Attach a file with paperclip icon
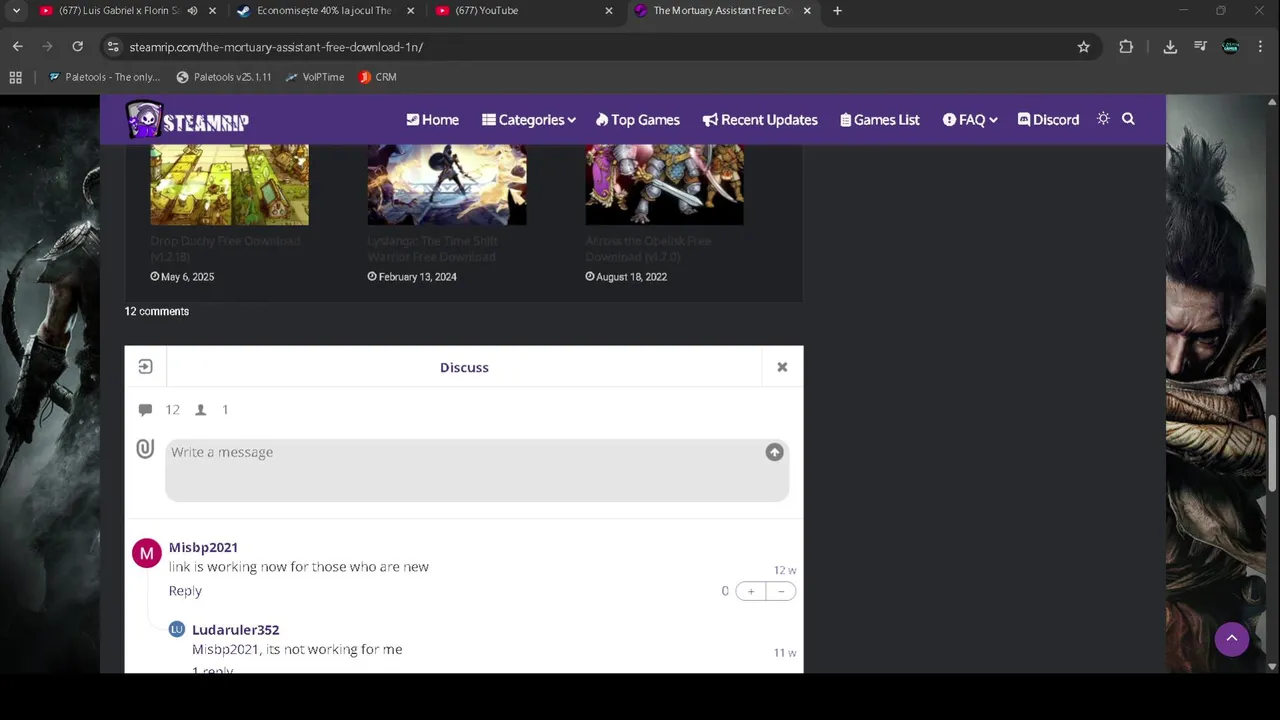This screenshot has width=1280, height=720. tap(145, 449)
